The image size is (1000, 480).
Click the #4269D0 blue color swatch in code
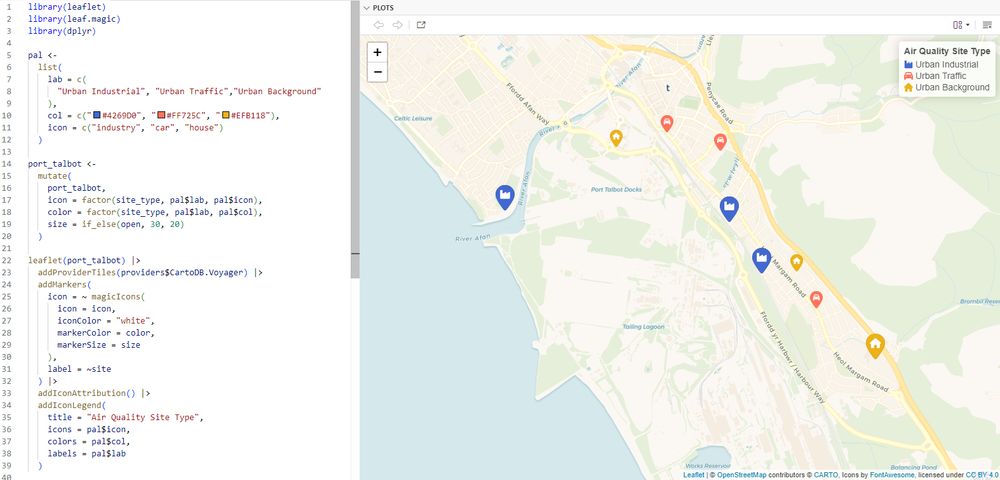pos(97,115)
